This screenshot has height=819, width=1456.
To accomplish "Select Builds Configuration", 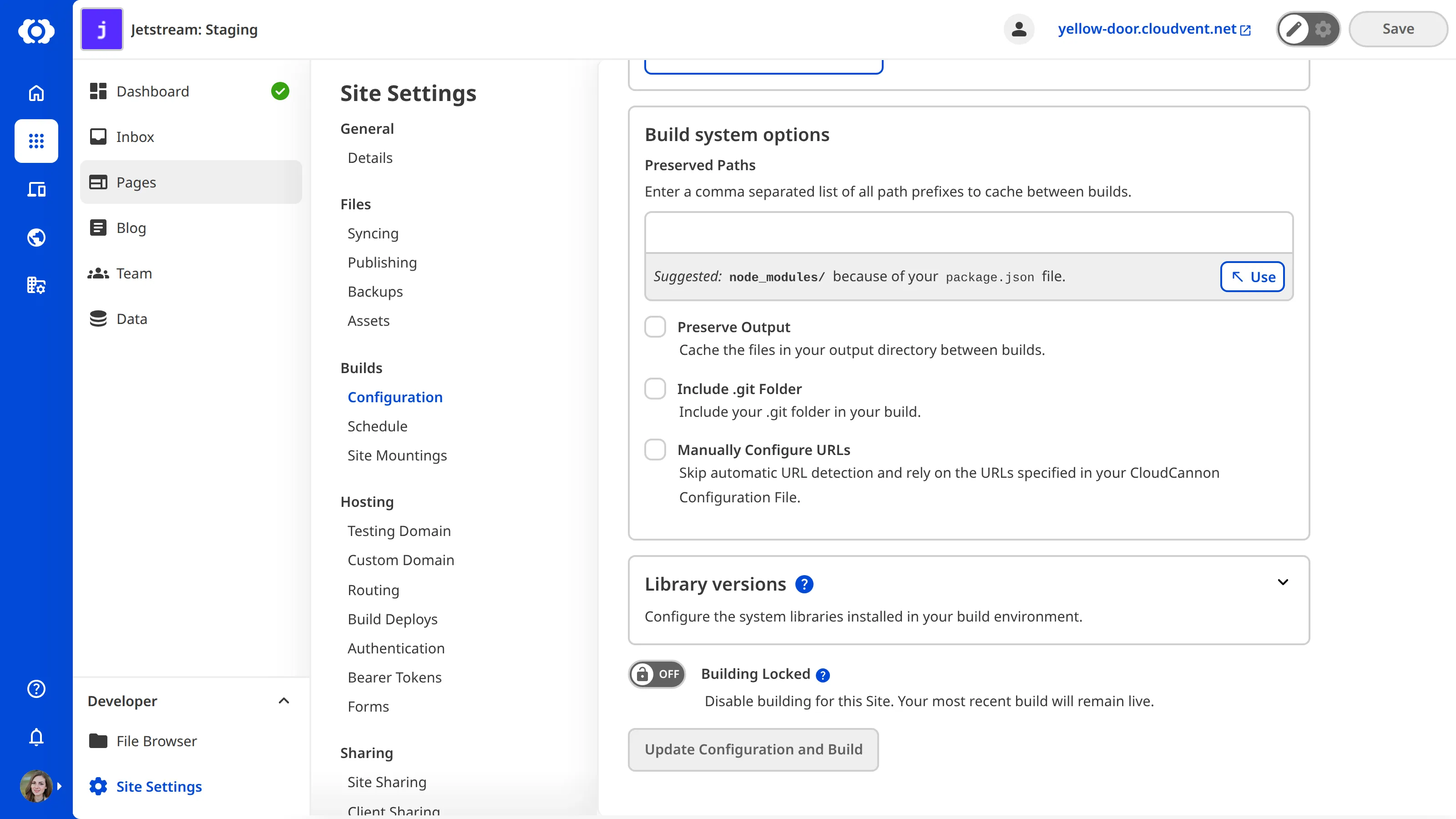I will [395, 397].
